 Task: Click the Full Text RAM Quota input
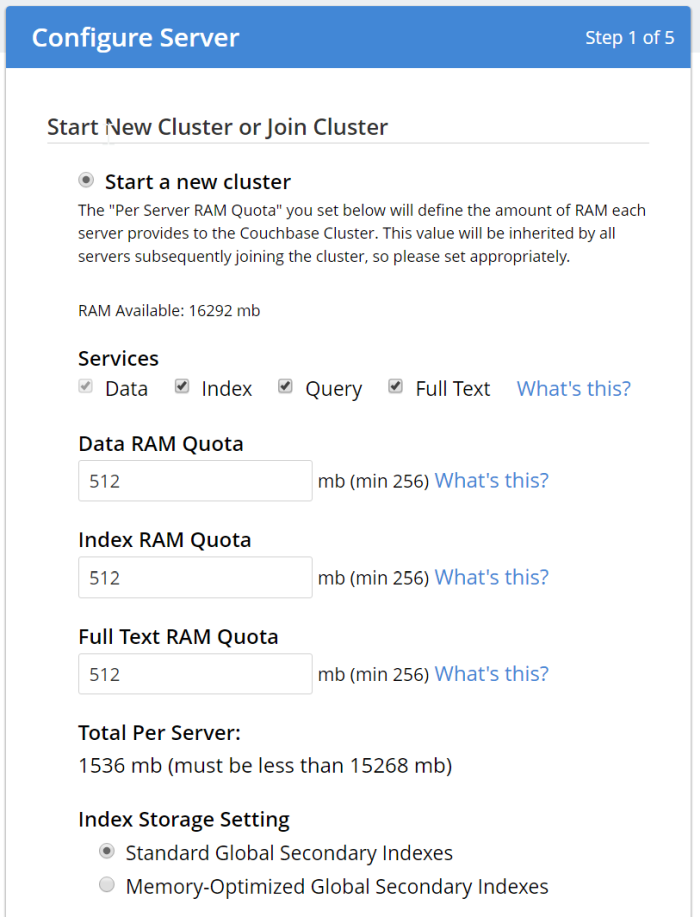click(x=195, y=674)
